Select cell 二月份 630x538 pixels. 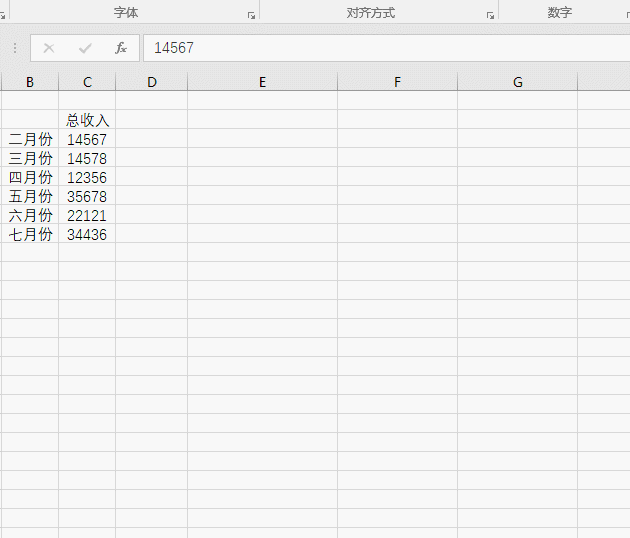pyautogui.click(x=30, y=139)
